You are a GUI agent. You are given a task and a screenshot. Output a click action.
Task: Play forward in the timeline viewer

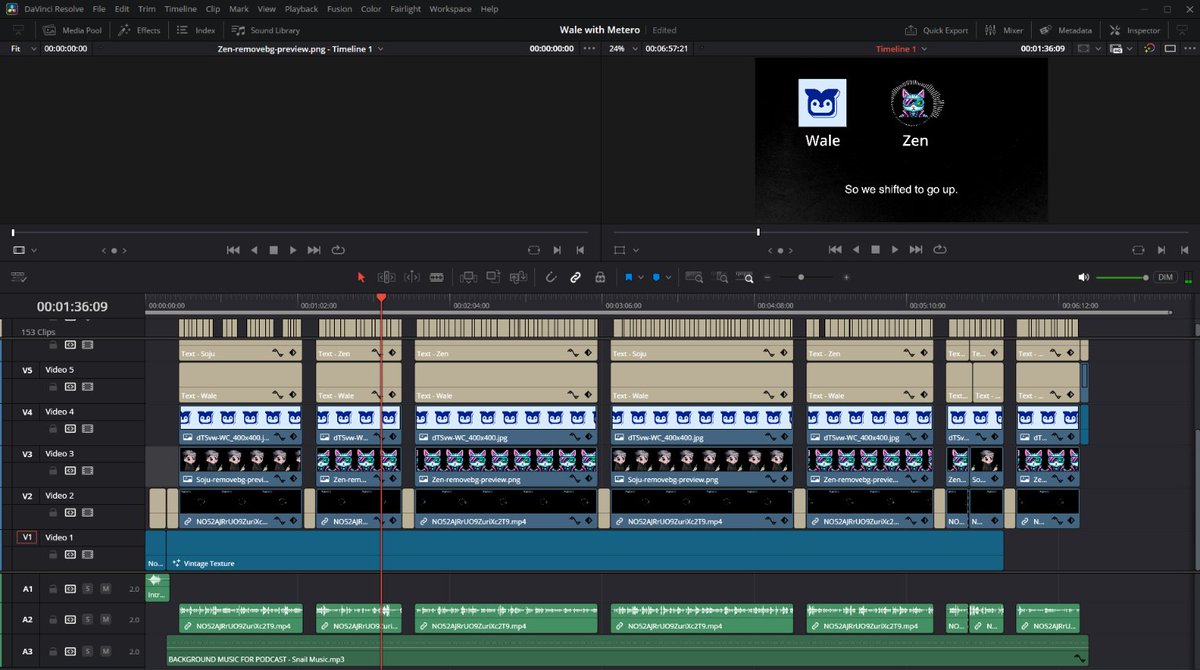point(895,249)
